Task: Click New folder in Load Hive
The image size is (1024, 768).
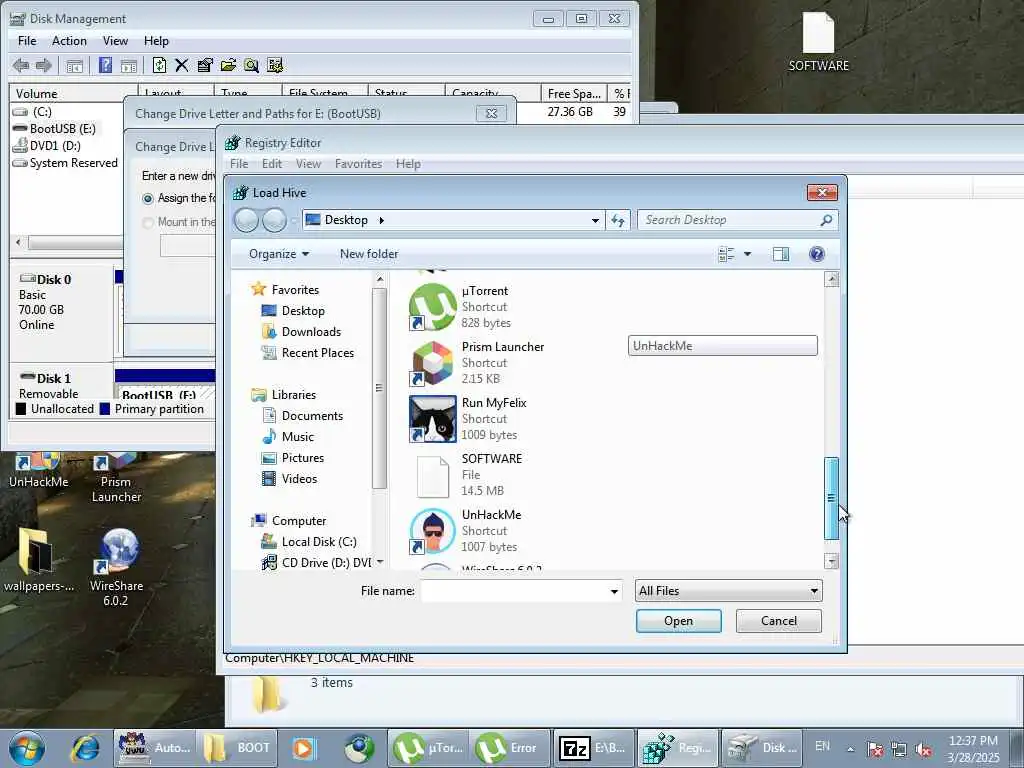Action: coord(369,254)
